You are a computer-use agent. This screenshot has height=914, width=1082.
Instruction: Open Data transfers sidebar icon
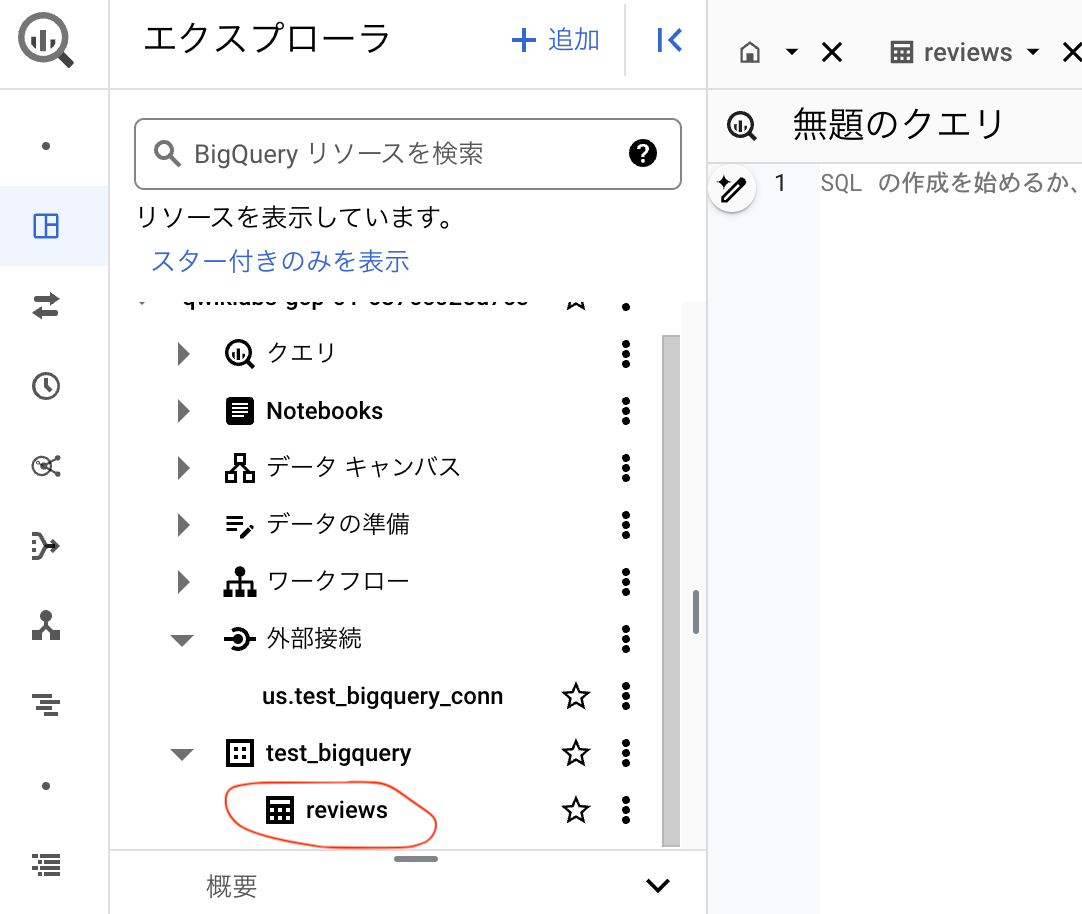[46, 306]
